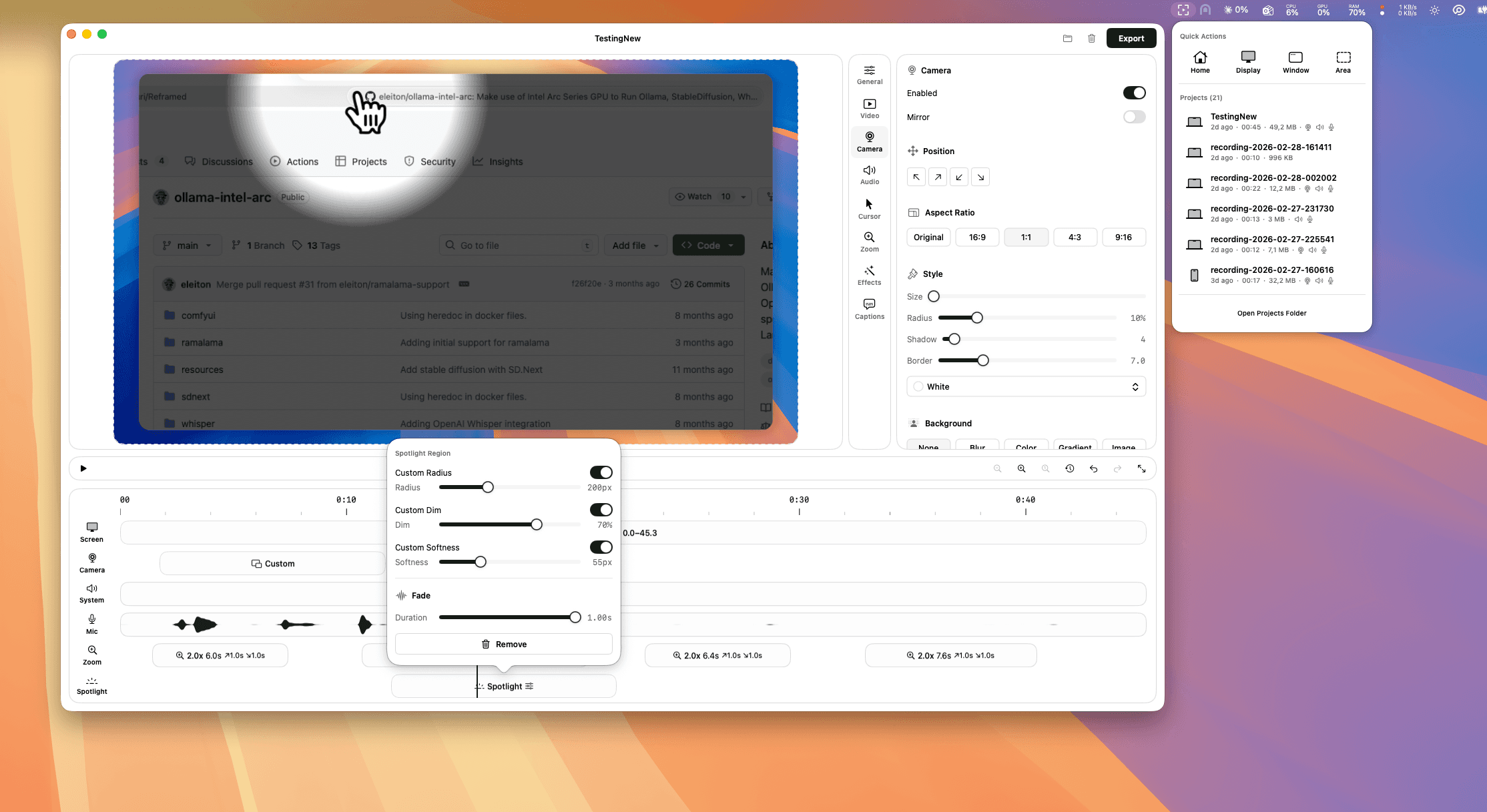Open the White border color dropdown

pyautogui.click(x=1026, y=386)
